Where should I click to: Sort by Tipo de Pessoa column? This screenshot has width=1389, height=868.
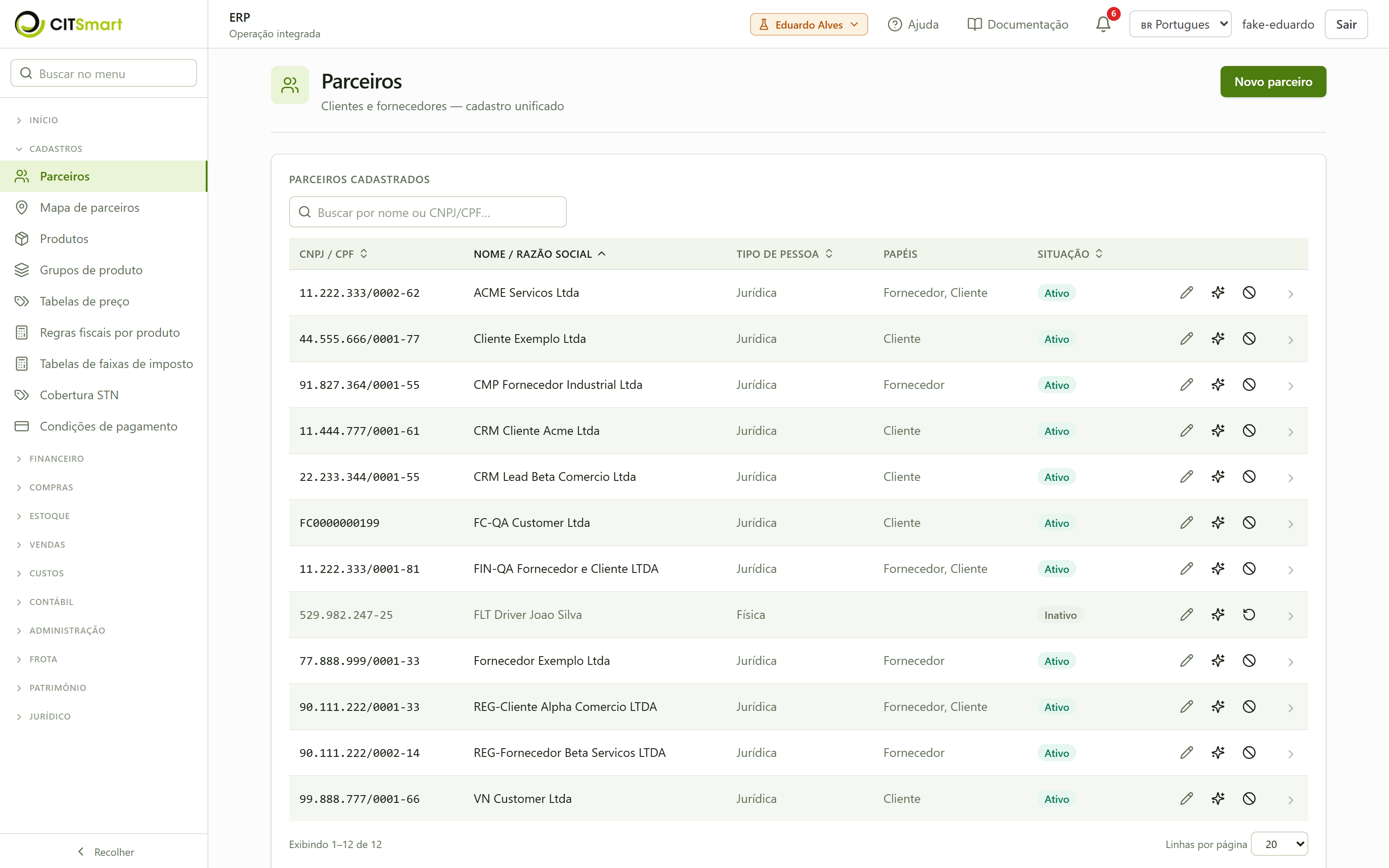pos(785,254)
